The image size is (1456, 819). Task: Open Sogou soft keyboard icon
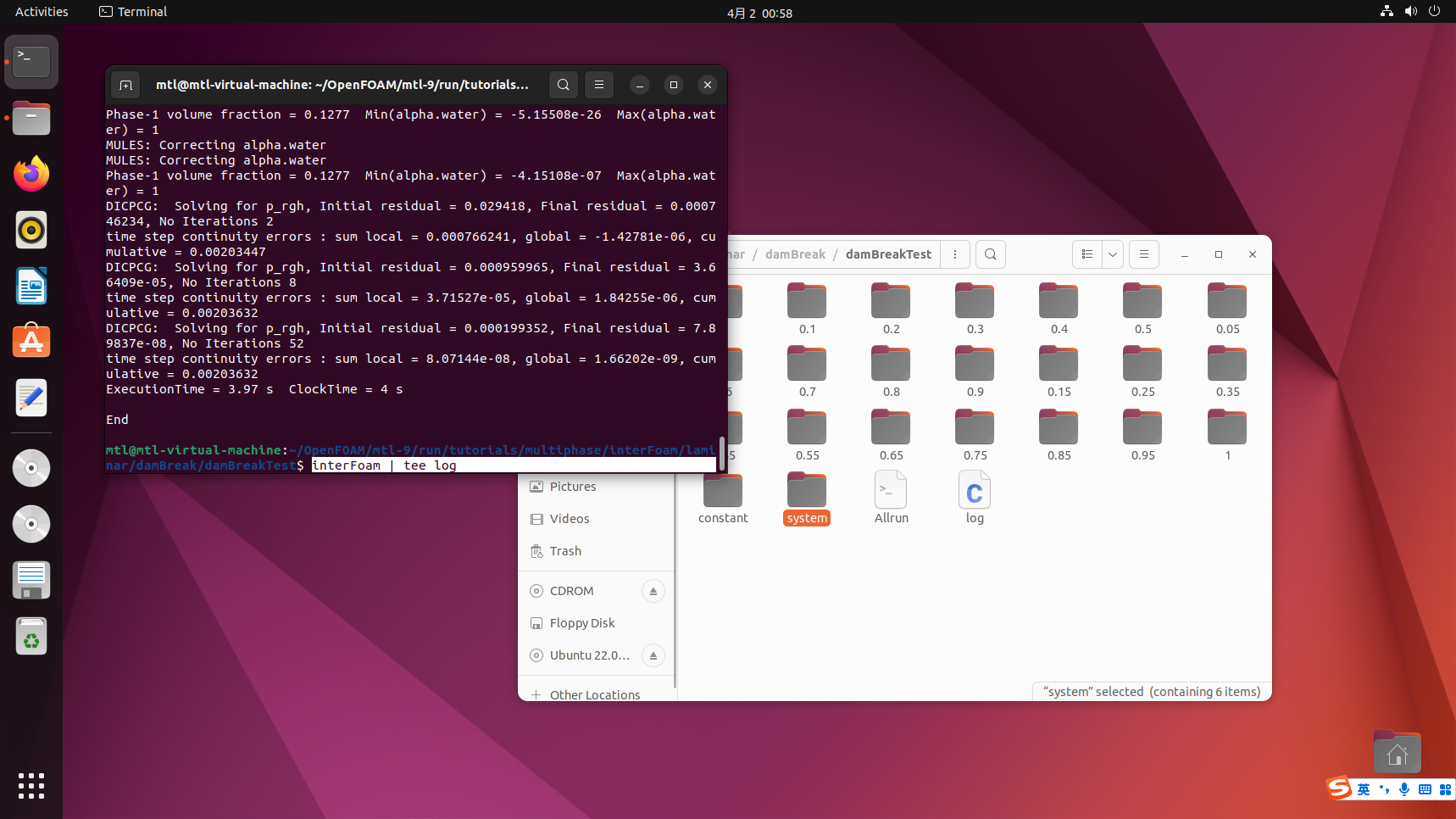coord(1425,789)
